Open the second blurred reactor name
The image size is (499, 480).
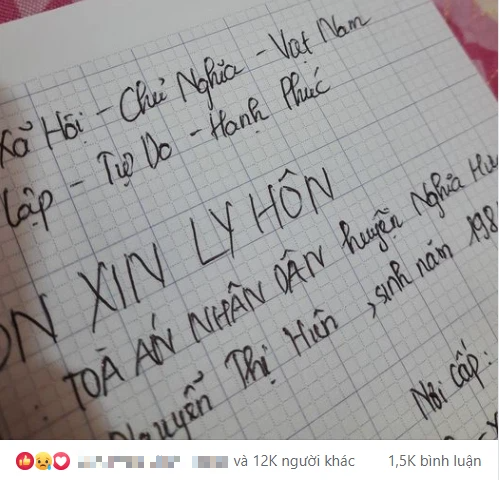pyautogui.click(x=165, y=461)
